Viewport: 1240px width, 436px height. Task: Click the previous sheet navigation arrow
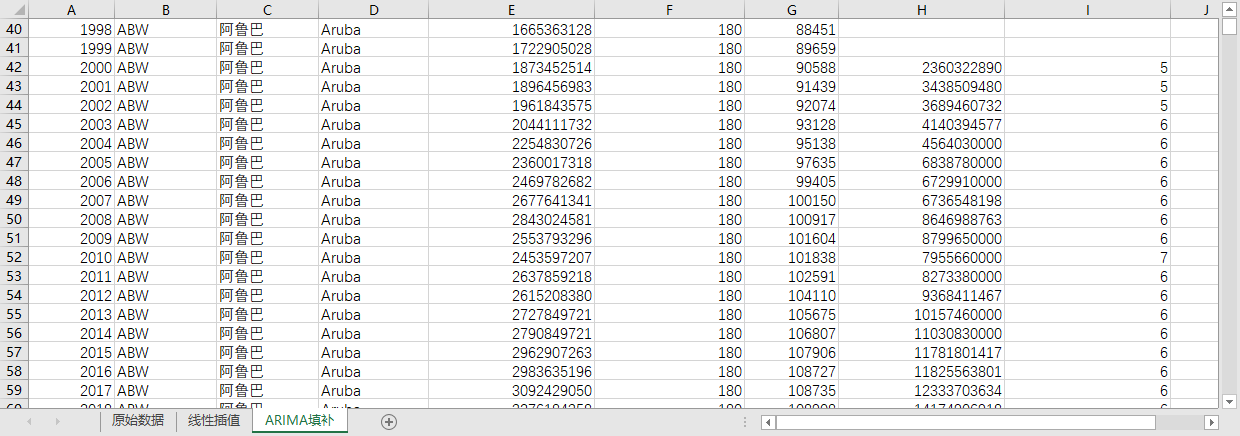coord(29,422)
